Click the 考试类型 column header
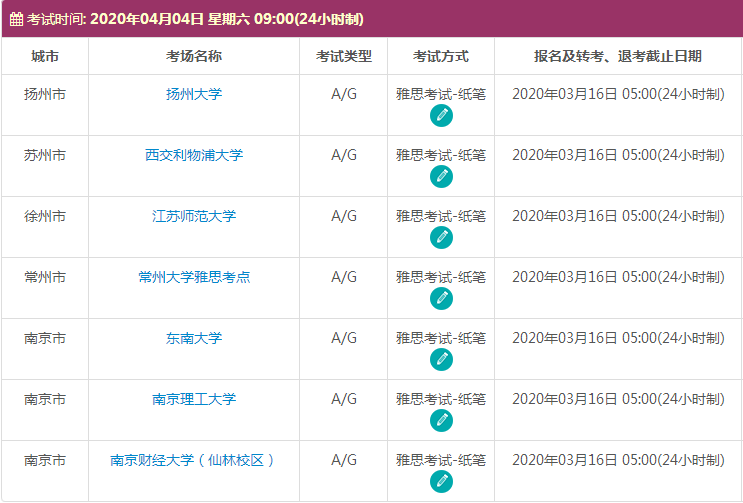743x503 pixels. [x=344, y=56]
